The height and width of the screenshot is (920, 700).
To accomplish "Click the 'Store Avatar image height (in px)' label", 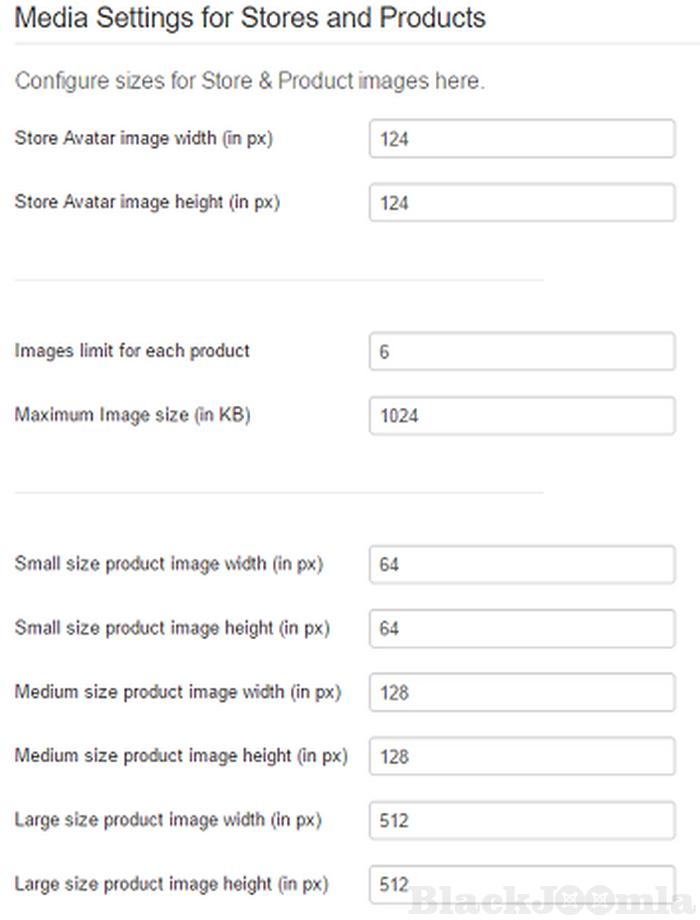I will tap(147, 202).
